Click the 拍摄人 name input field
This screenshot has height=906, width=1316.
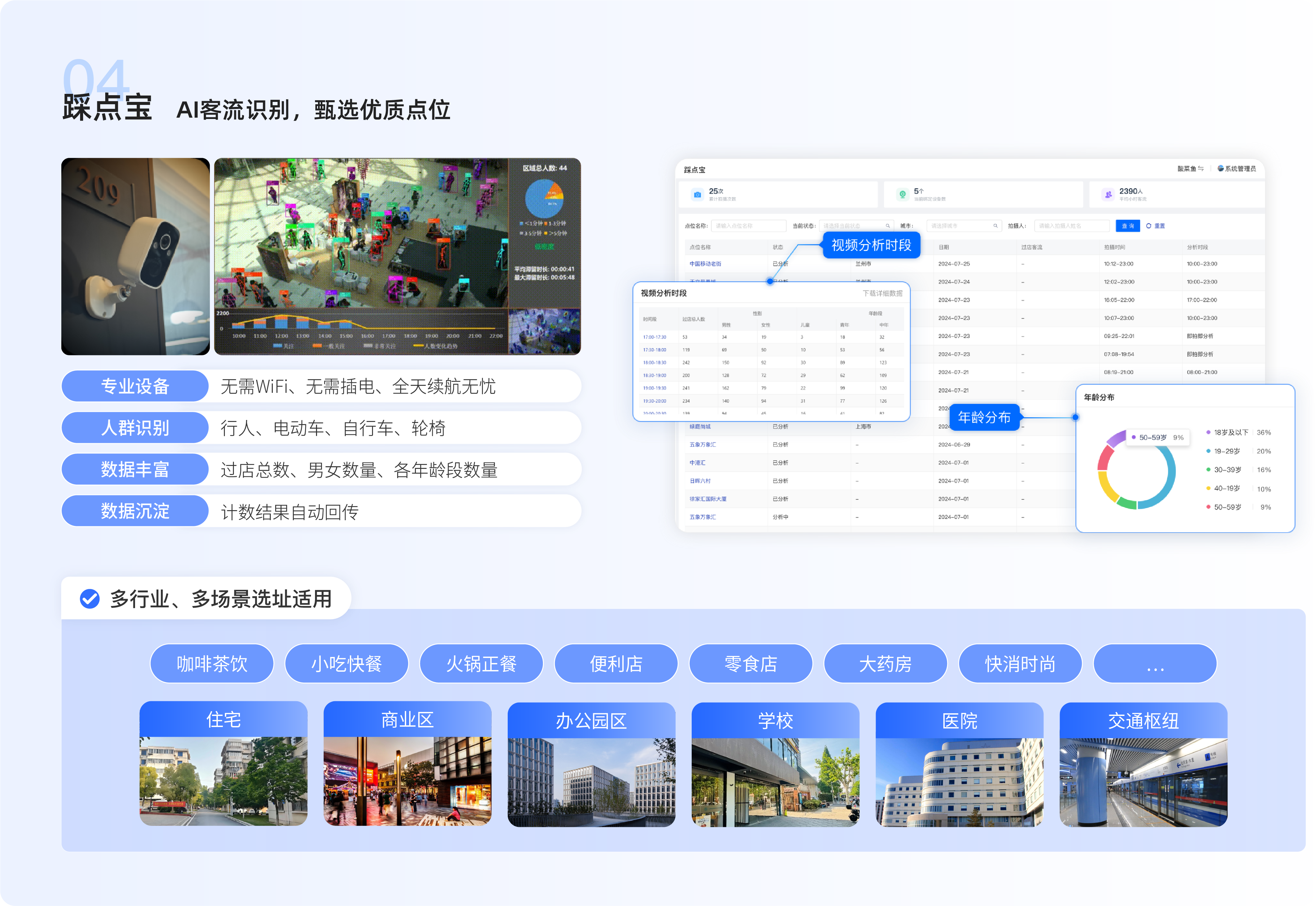1071,226
